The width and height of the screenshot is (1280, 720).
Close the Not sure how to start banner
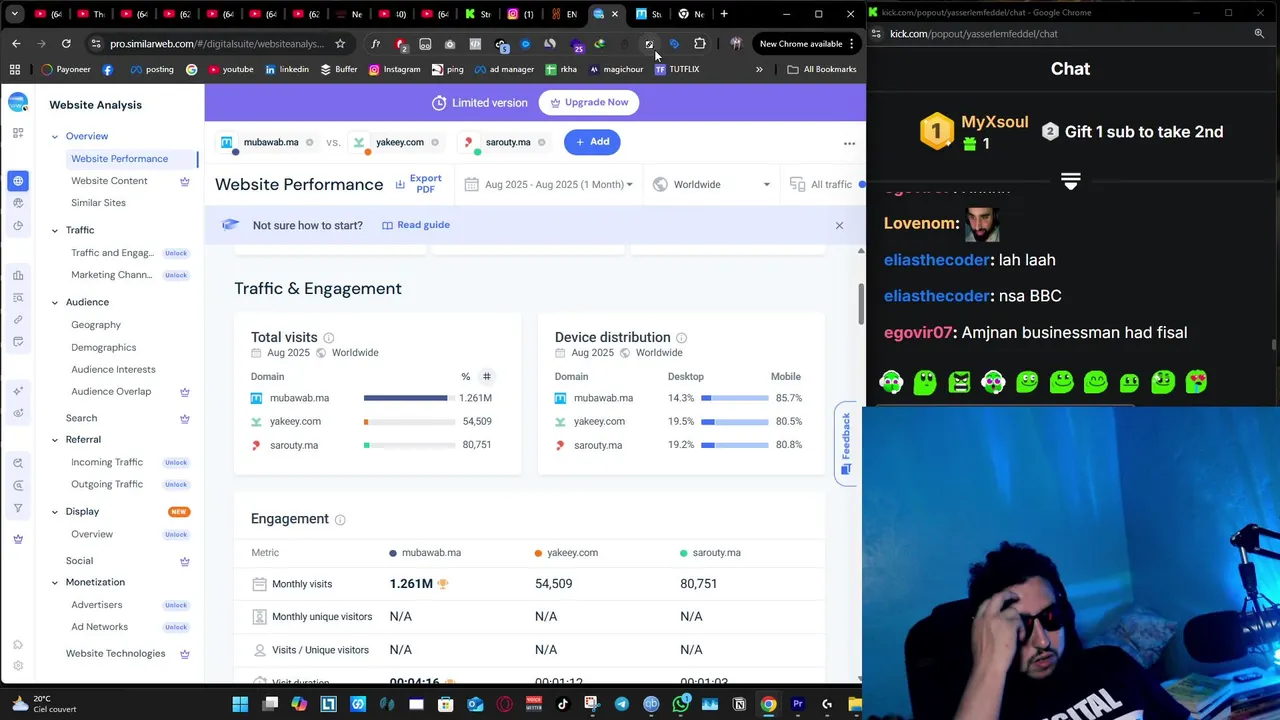[x=839, y=225]
